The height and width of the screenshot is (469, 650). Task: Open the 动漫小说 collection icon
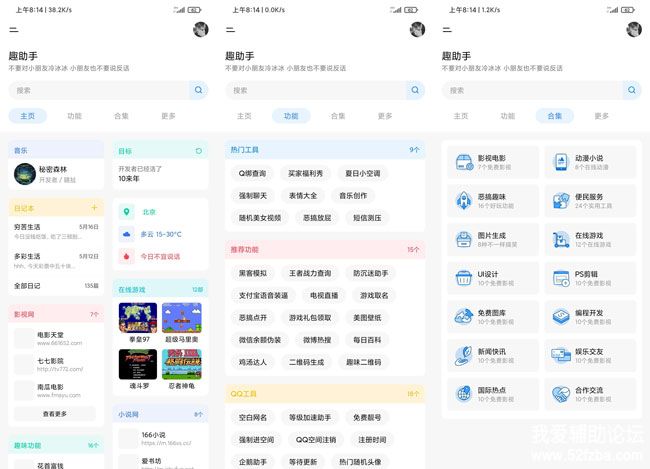pyautogui.click(x=561, y=162)
